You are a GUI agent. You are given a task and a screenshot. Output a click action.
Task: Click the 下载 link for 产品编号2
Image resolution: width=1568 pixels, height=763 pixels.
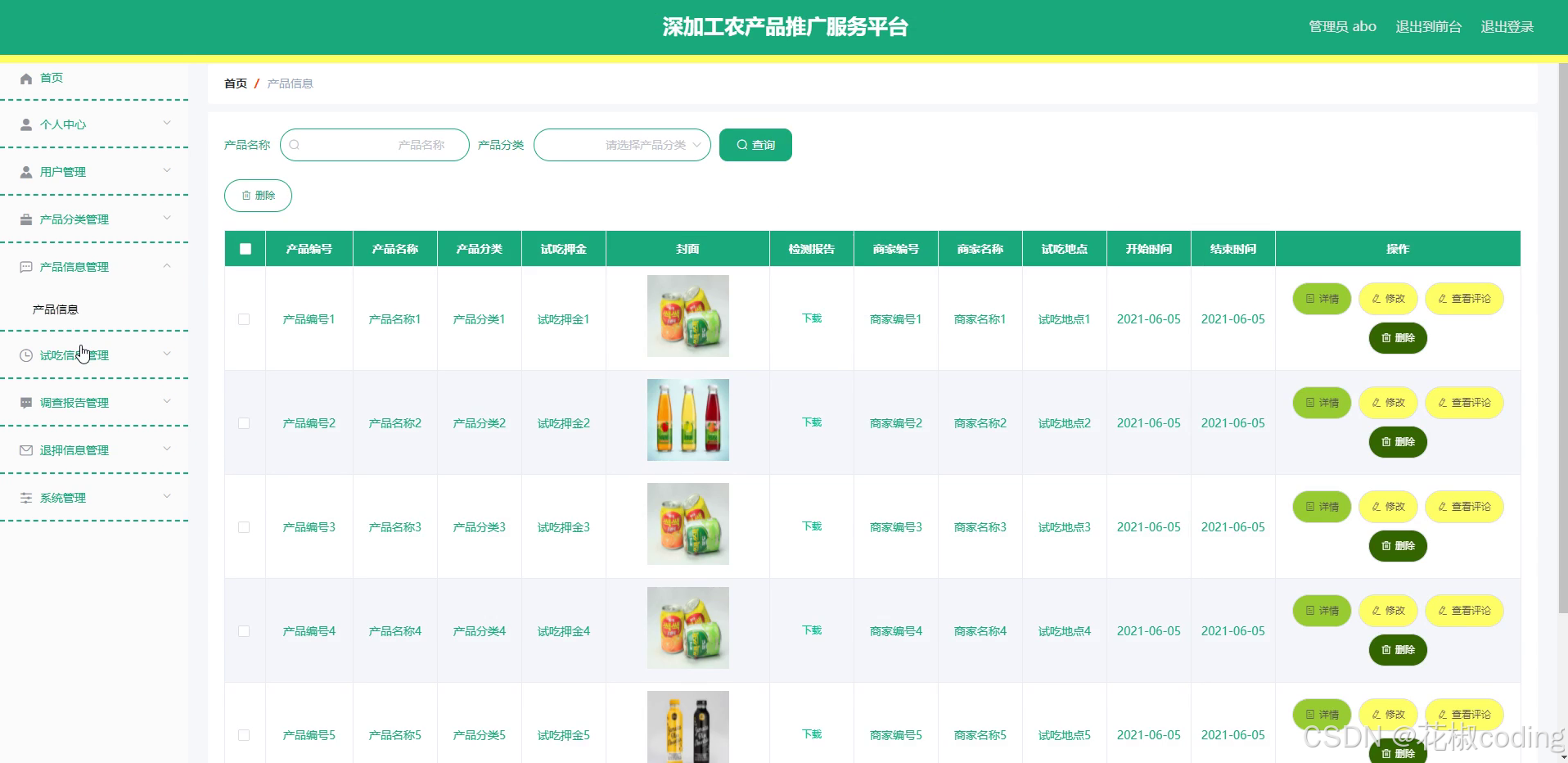(x=811, y=422)
